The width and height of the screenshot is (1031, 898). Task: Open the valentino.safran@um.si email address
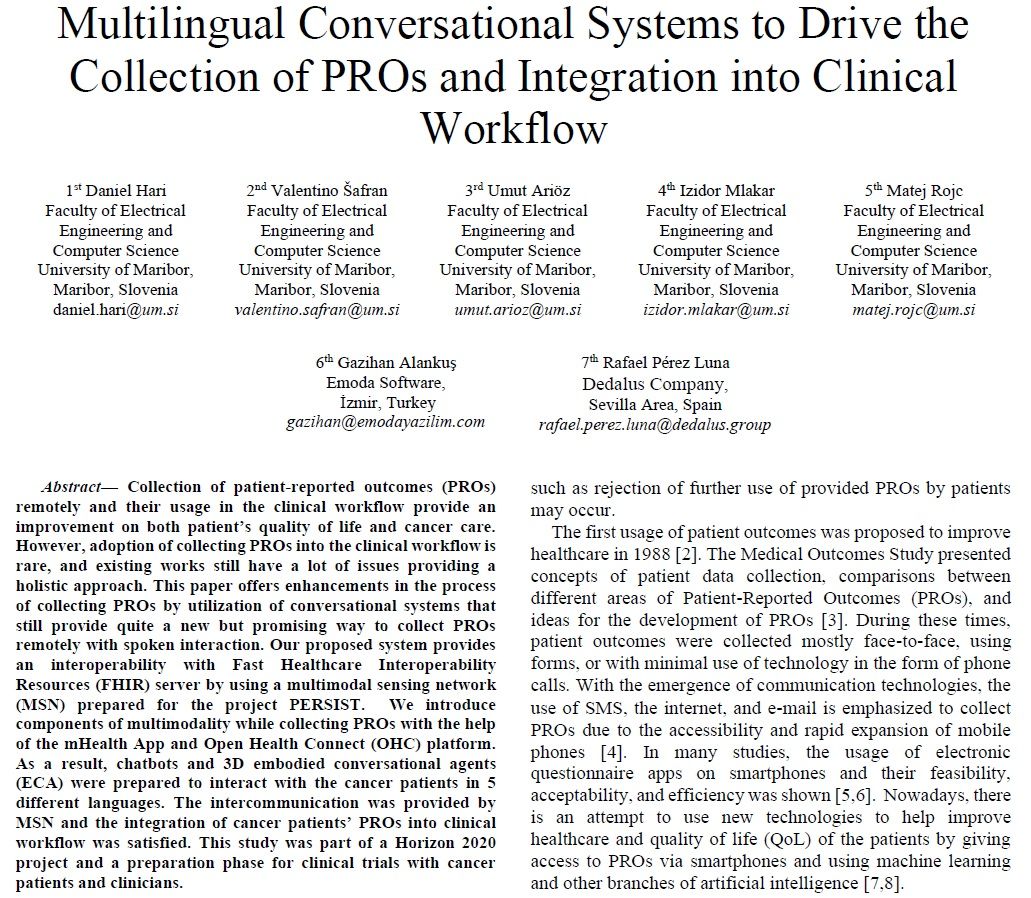point(316,310)
